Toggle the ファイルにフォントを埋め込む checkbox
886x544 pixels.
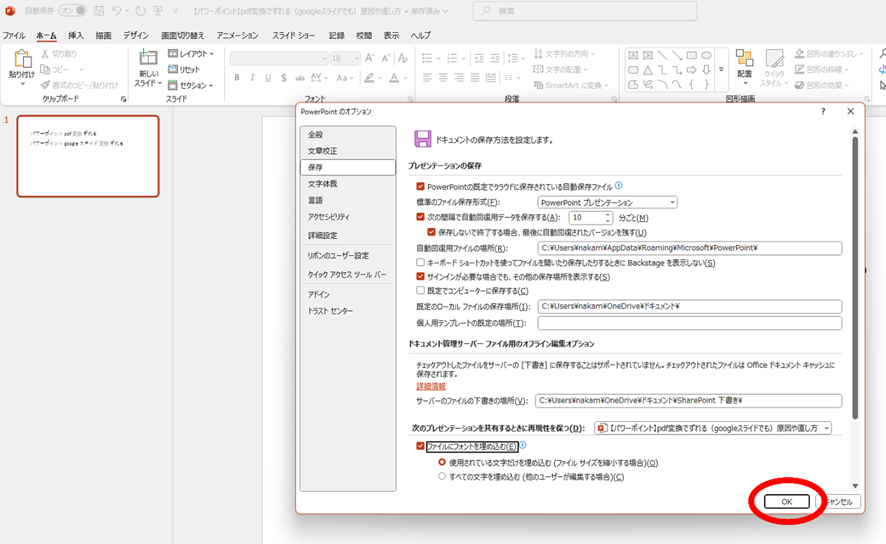point(421,446)
